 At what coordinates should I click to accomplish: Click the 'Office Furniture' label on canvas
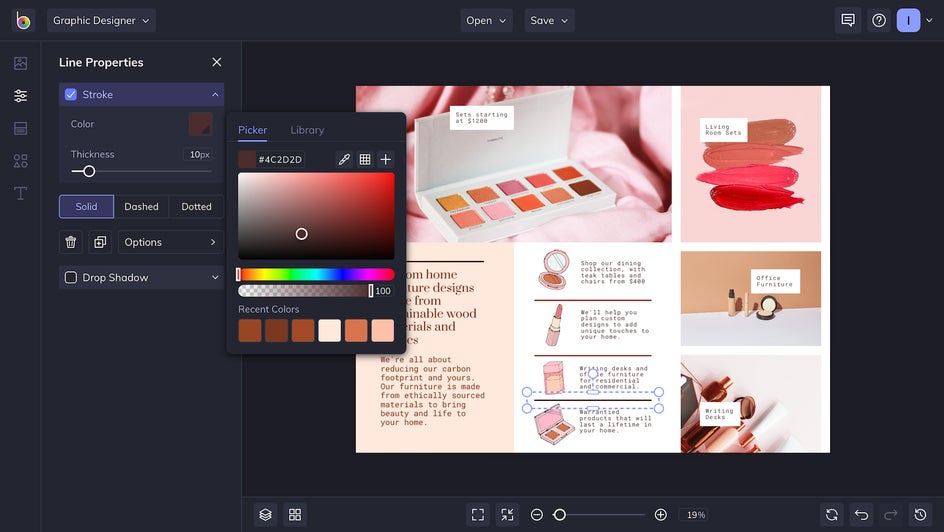(x=775, y=281)
